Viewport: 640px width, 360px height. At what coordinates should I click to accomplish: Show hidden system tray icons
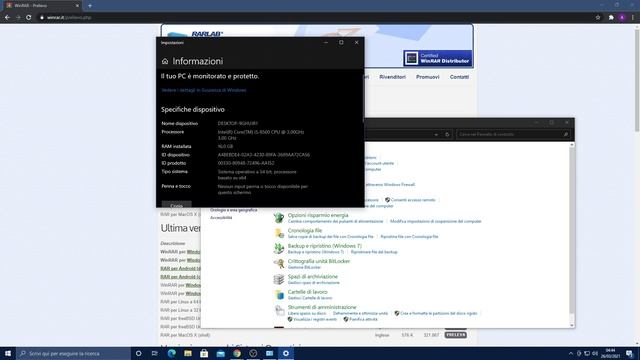click(571, 353)
